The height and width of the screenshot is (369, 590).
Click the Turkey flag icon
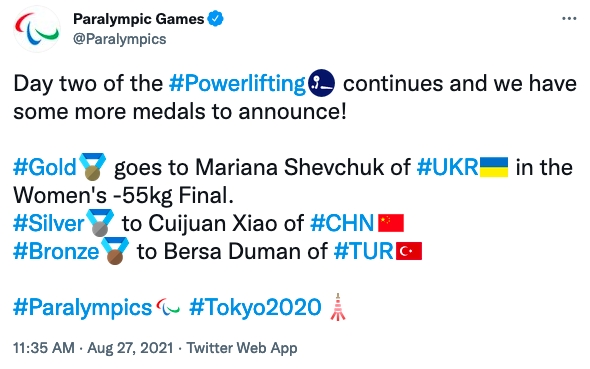(409, 251)
